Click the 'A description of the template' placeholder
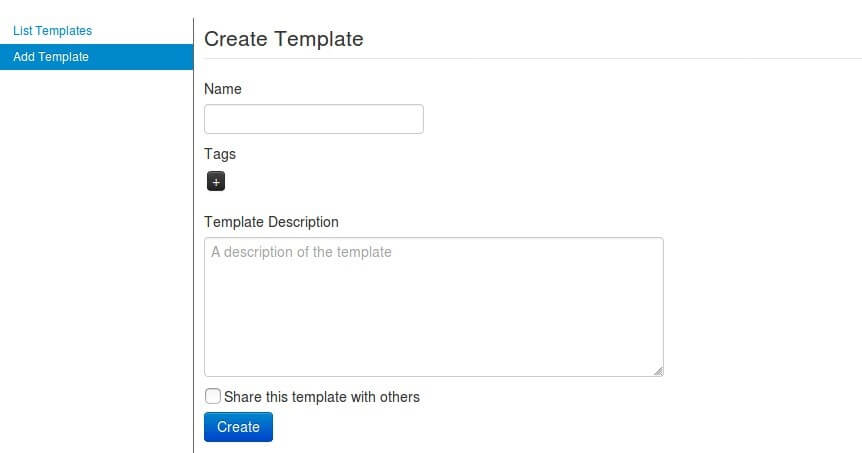 click(x=301, y=252)
